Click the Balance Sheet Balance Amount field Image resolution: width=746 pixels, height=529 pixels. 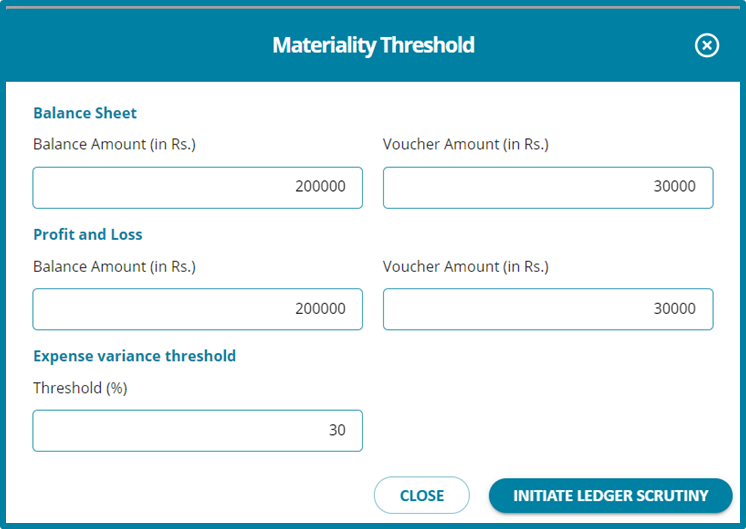[197, 187]
